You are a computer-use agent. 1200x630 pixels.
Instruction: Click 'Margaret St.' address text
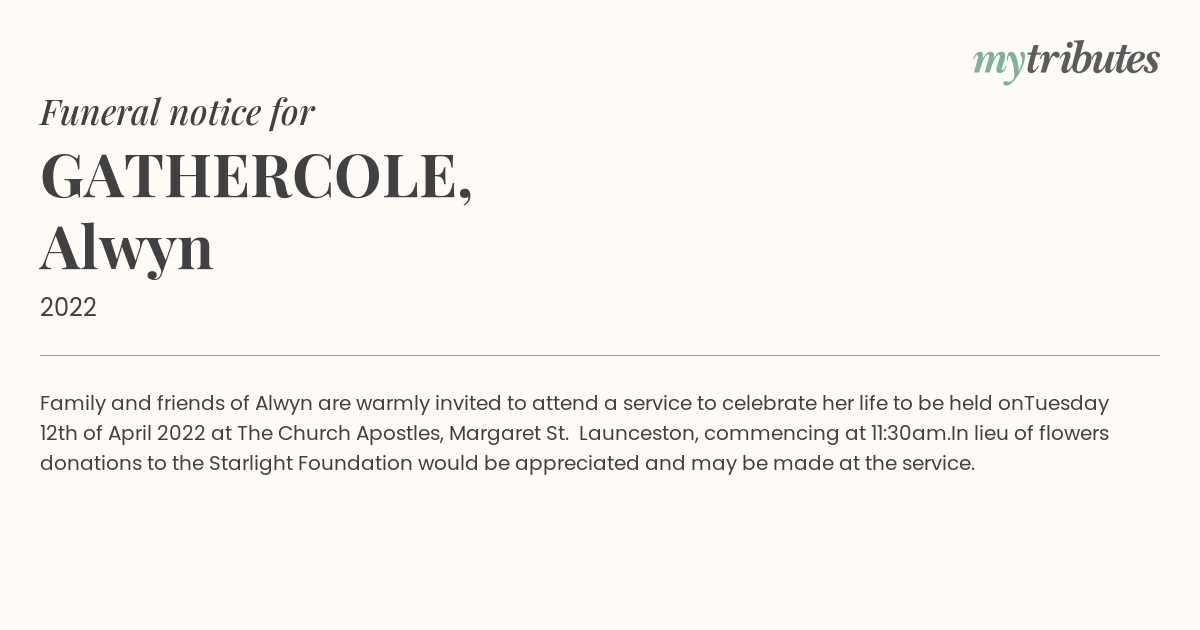click(509, 434)
